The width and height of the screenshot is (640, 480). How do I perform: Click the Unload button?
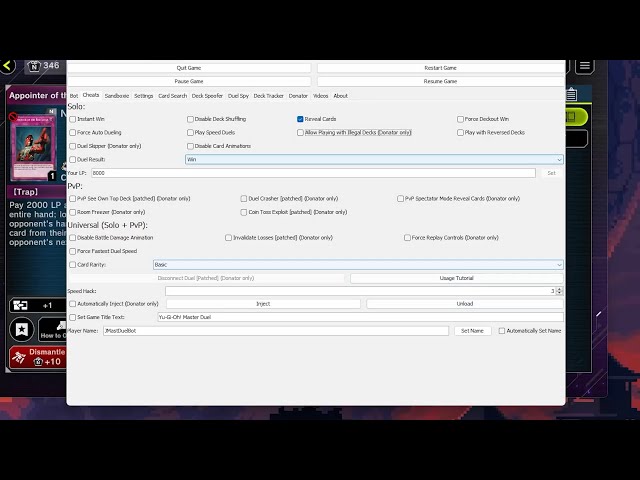coord(464,304)
